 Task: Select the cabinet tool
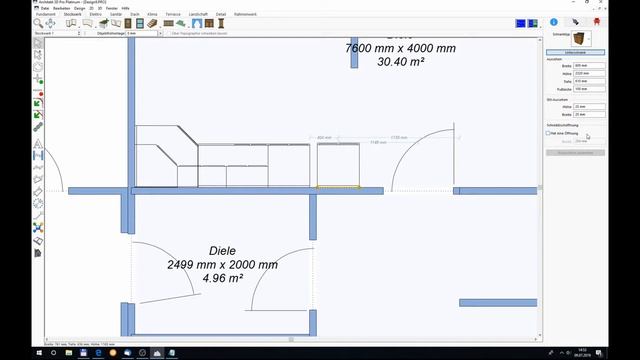pyautogui.click(x=209, y=23)
